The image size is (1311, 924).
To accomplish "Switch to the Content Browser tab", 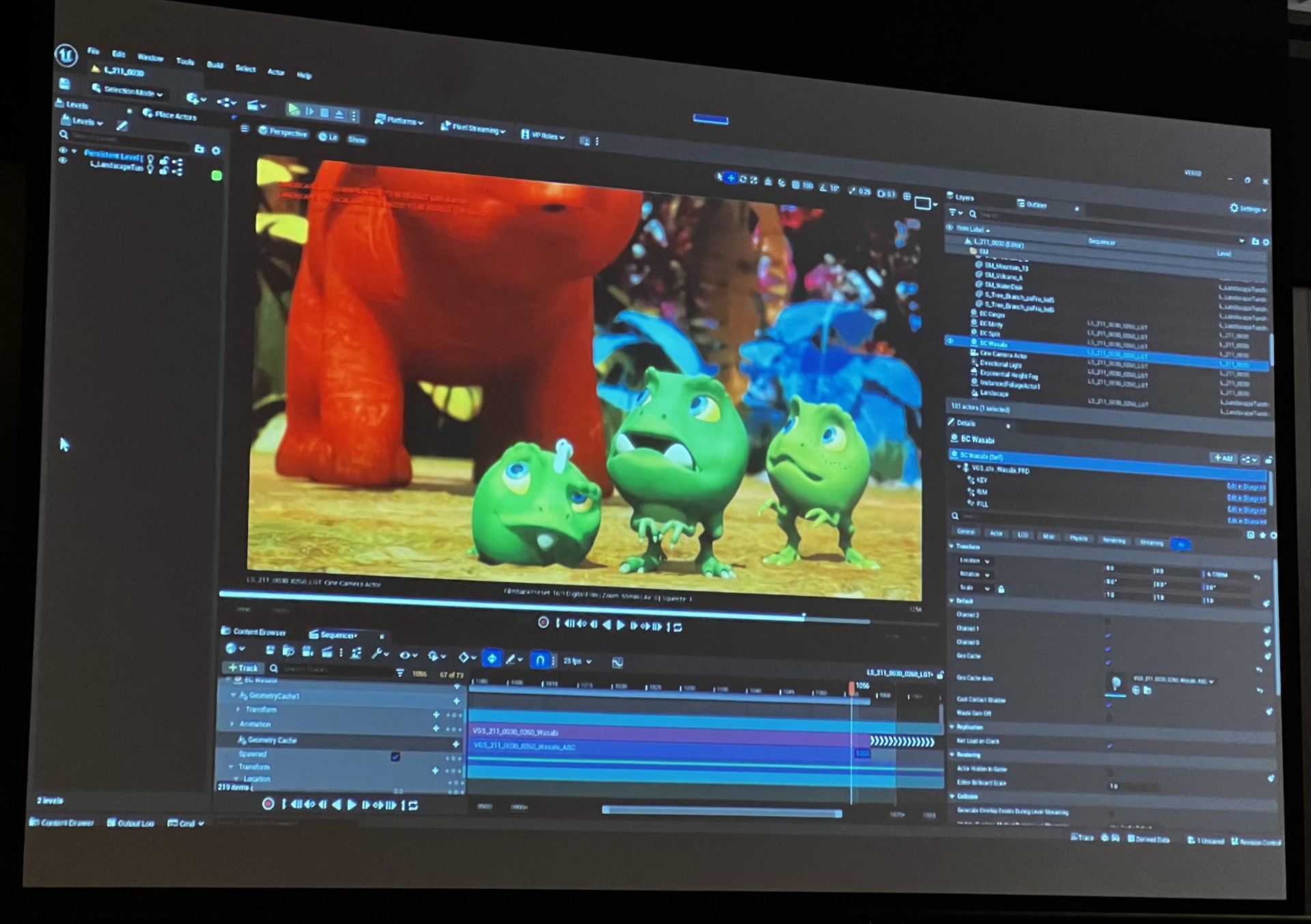I will click(254, 632).
